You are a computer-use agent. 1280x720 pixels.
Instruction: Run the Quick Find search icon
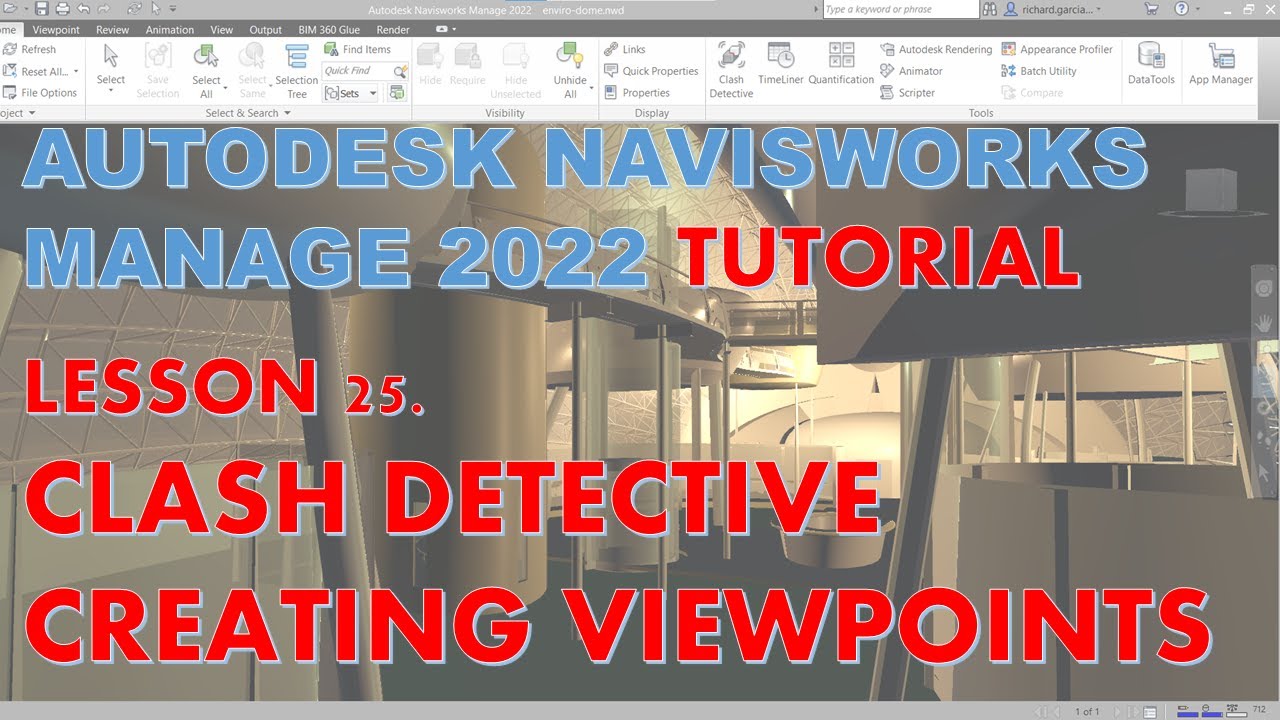pyautogui.click(x=400, y=71)
